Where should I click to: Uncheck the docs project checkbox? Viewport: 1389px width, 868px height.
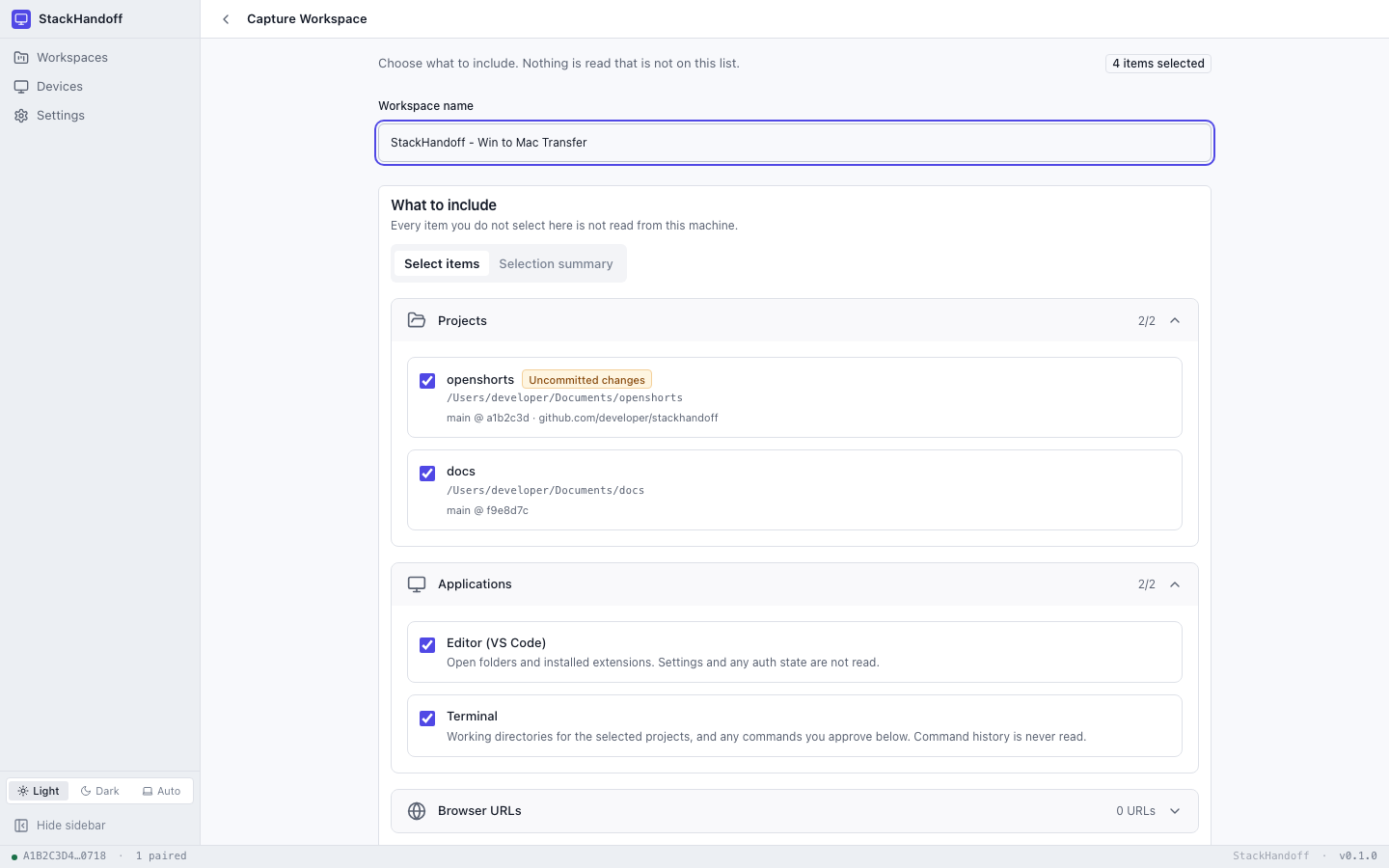[427, 474]
